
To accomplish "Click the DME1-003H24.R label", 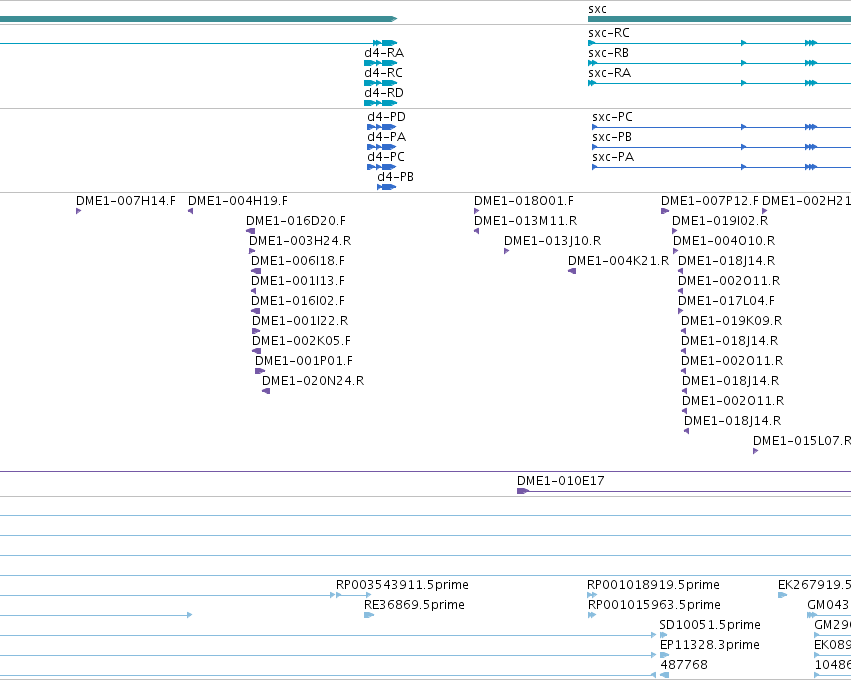I will [300, 242].
